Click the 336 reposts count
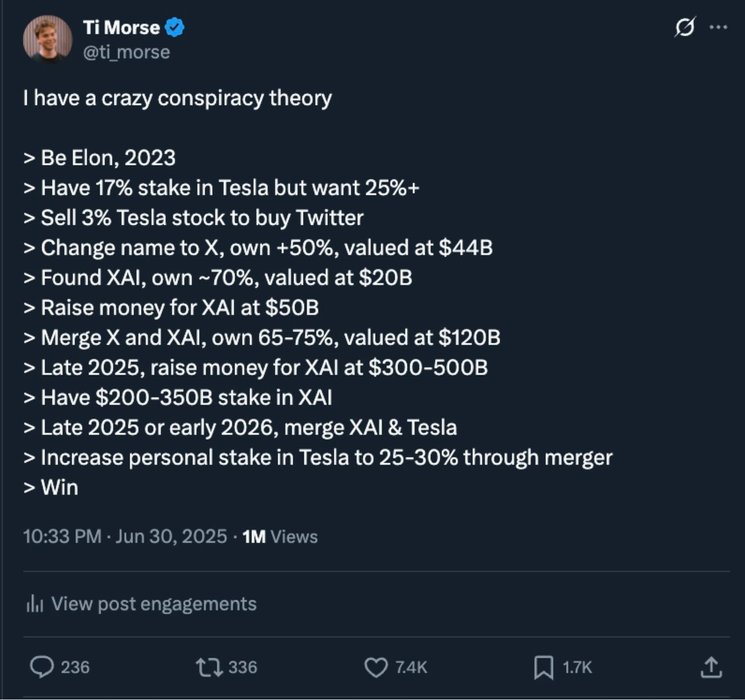The width and height of the screenshot is (745, 700). (243, 667)
